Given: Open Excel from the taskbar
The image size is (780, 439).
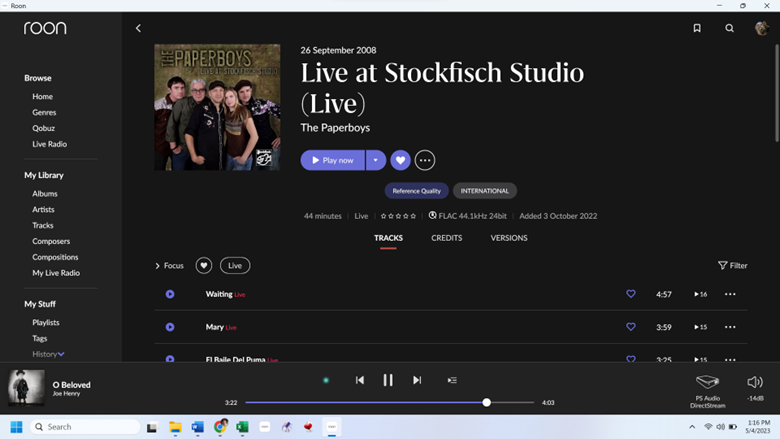Looking at the screenshot, I should (242, 427).
